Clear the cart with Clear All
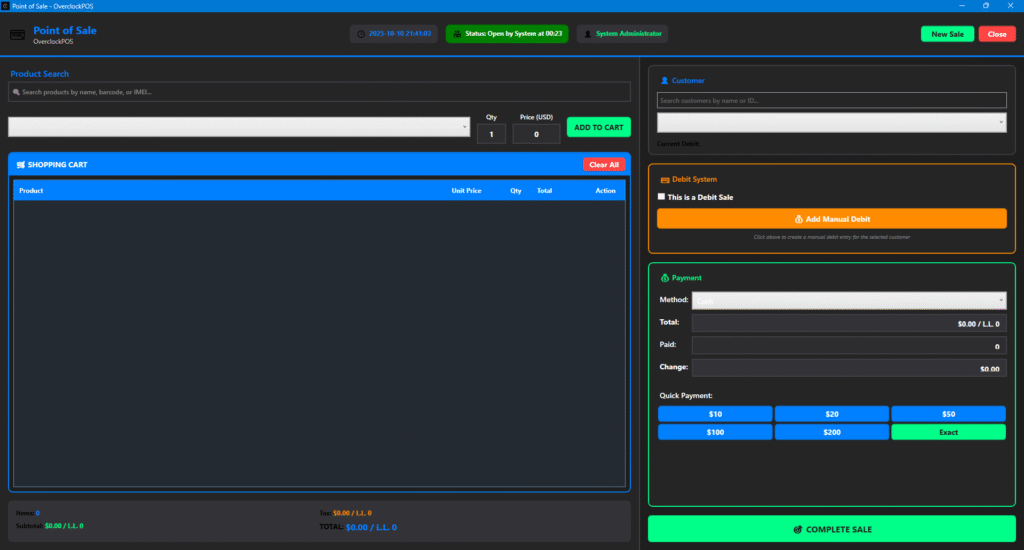 pyautogui.click(x=603, y=165)
